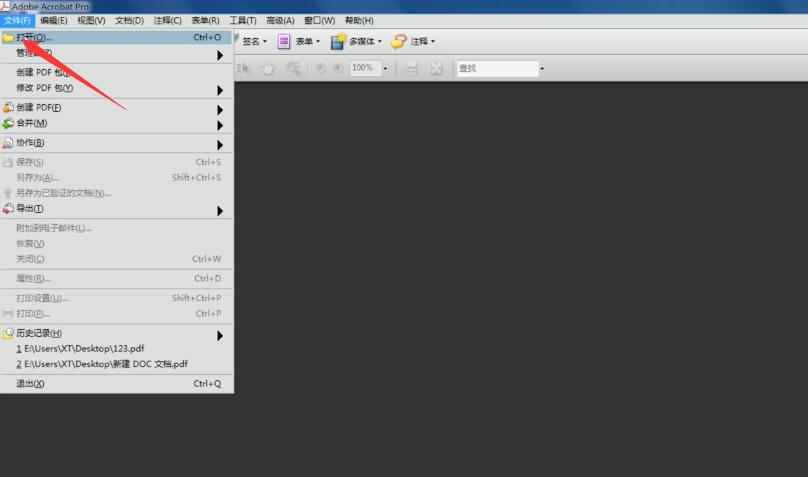Open the 文档(D) menu
Screen dimensions: 808x477
tap(129, 21)
